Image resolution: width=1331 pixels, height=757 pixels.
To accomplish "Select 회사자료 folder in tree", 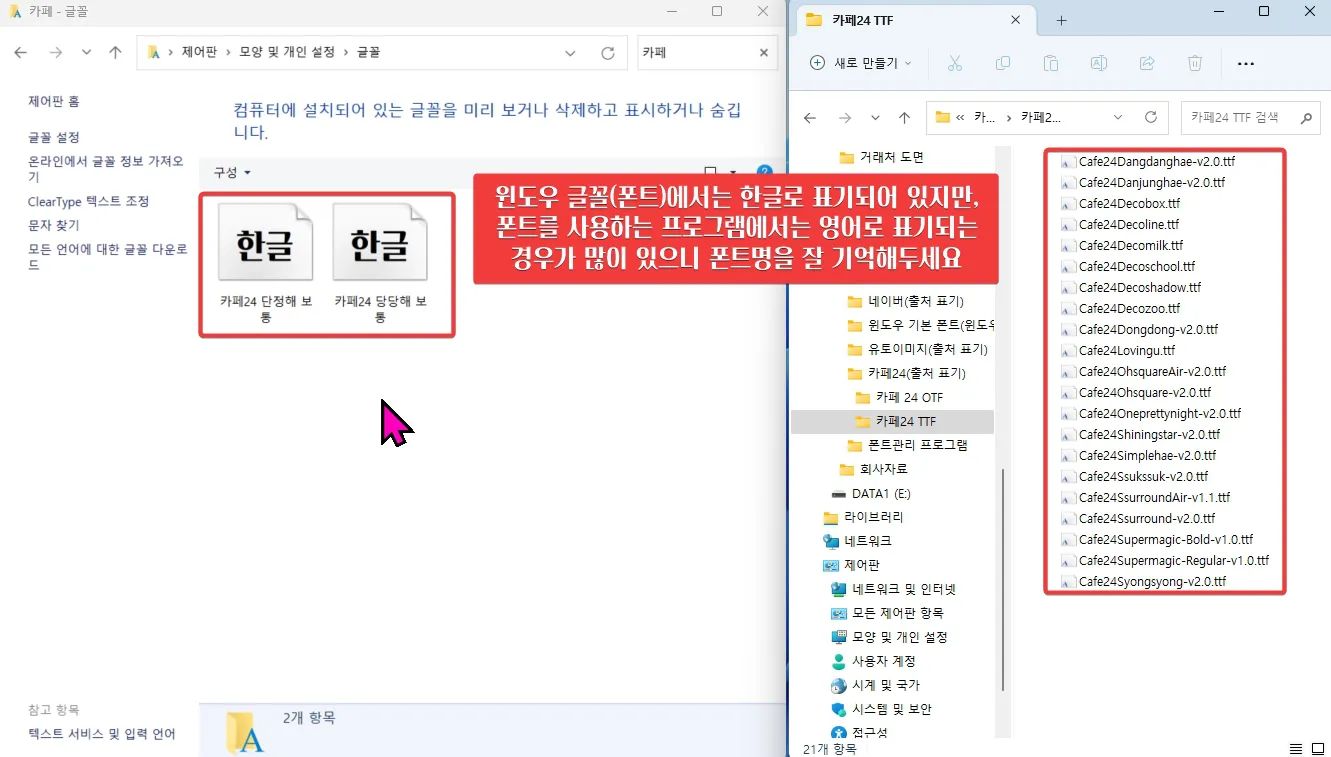I will click(x=873, y=469).
